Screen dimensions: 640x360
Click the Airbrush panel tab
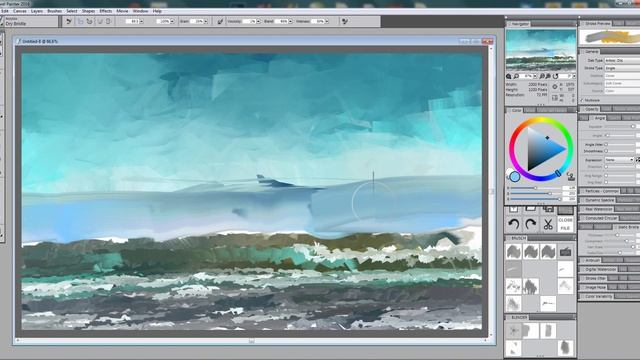592,260
